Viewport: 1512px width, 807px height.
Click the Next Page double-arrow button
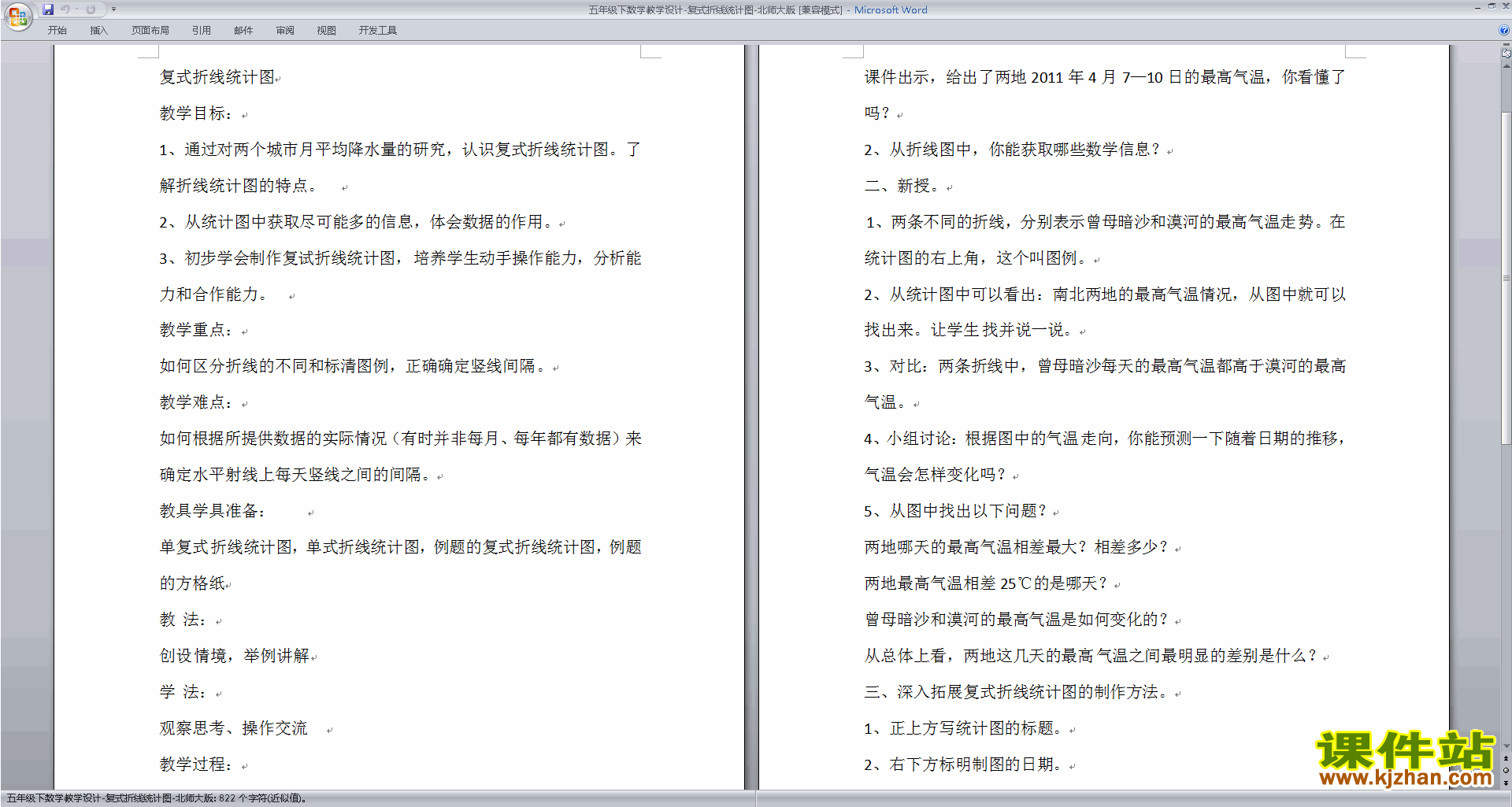click(1506, 783)
